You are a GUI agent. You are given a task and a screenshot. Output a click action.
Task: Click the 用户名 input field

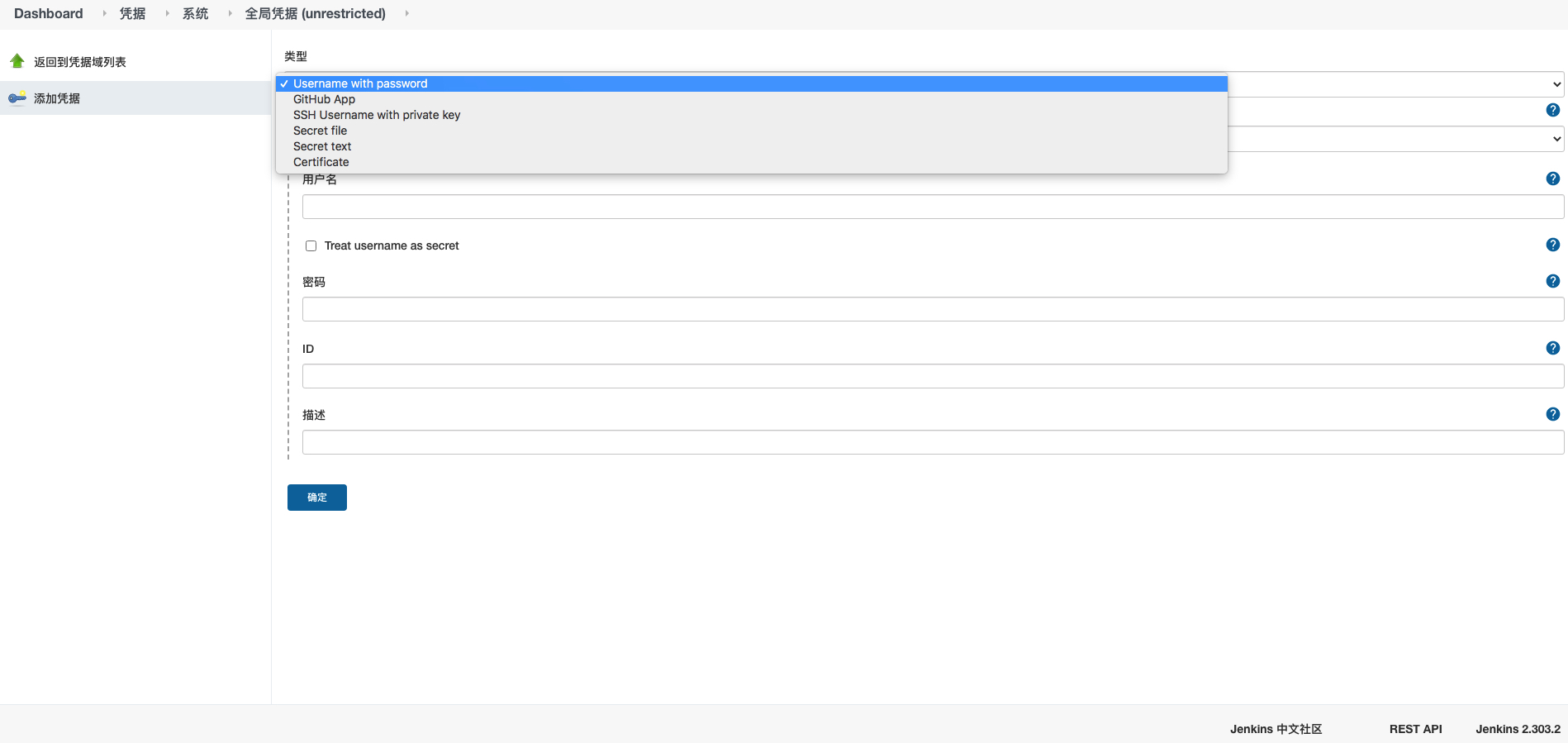click(933, 207)
